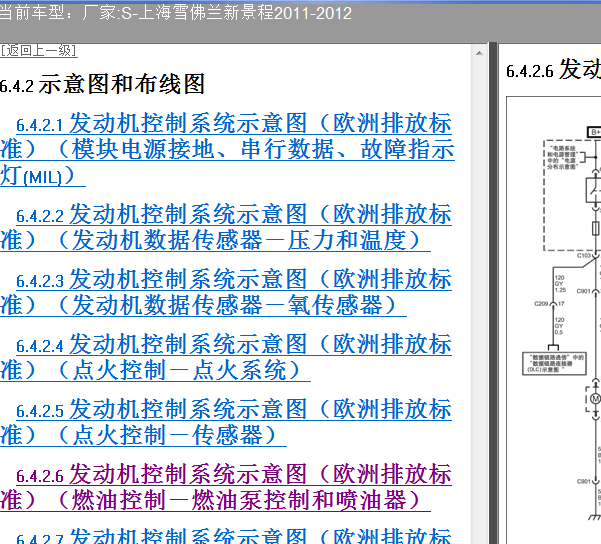The width and height of the screenshot is (601, 544).
Task: Click the C103 connector label in diagram
Action: [x=584, y=255]
